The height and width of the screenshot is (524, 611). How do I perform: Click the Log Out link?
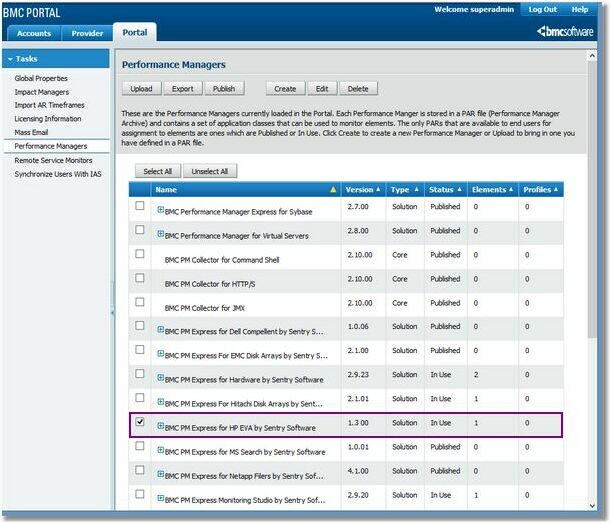[x=543, y=9]
